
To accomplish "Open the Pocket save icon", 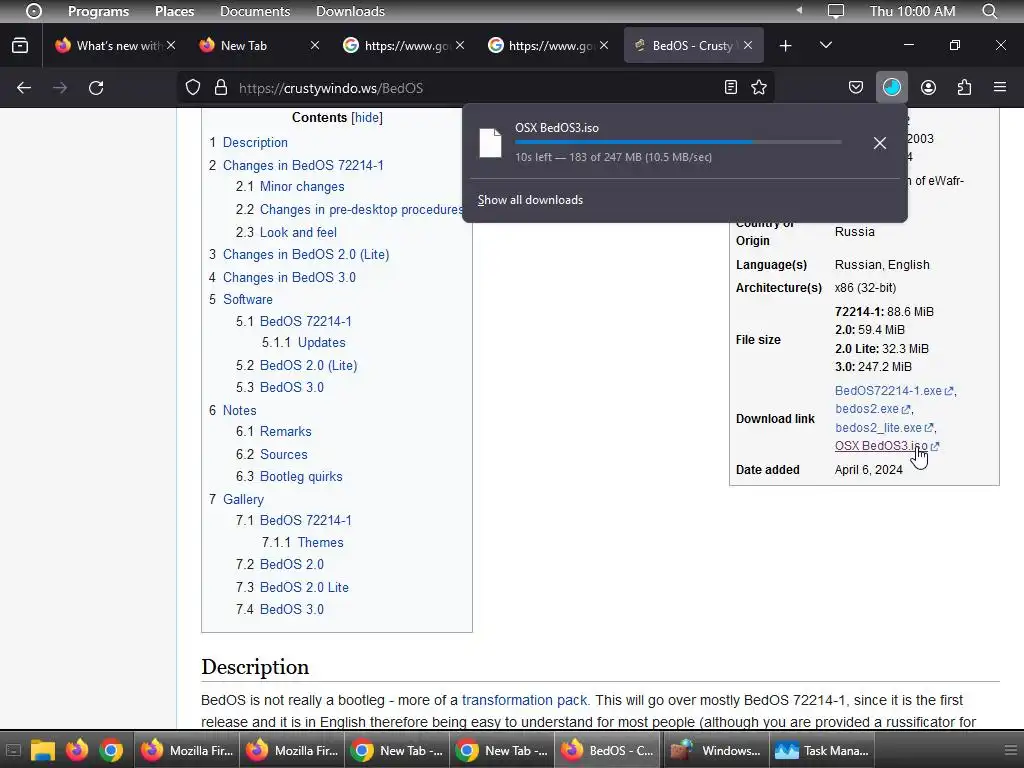I will (x=856, y=88).
